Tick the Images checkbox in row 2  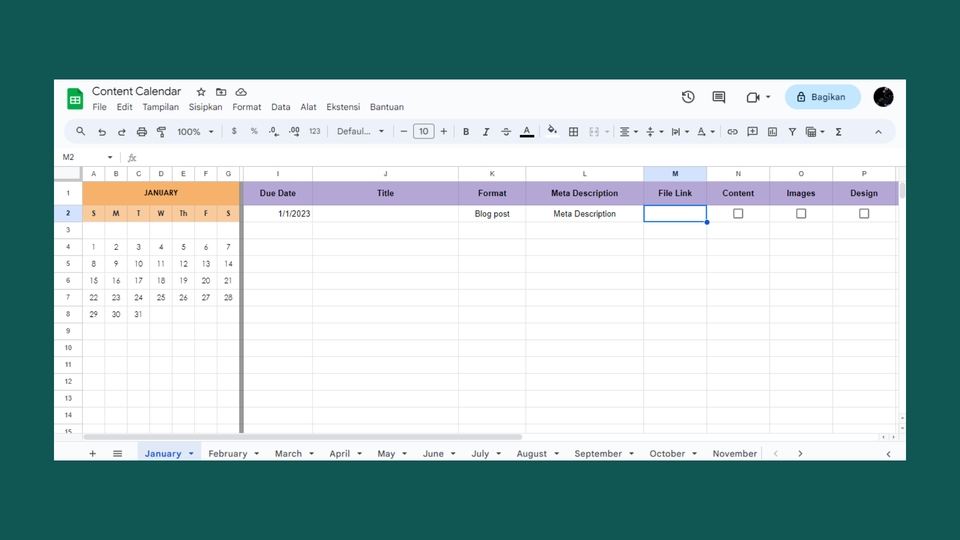tap(801, 214)
